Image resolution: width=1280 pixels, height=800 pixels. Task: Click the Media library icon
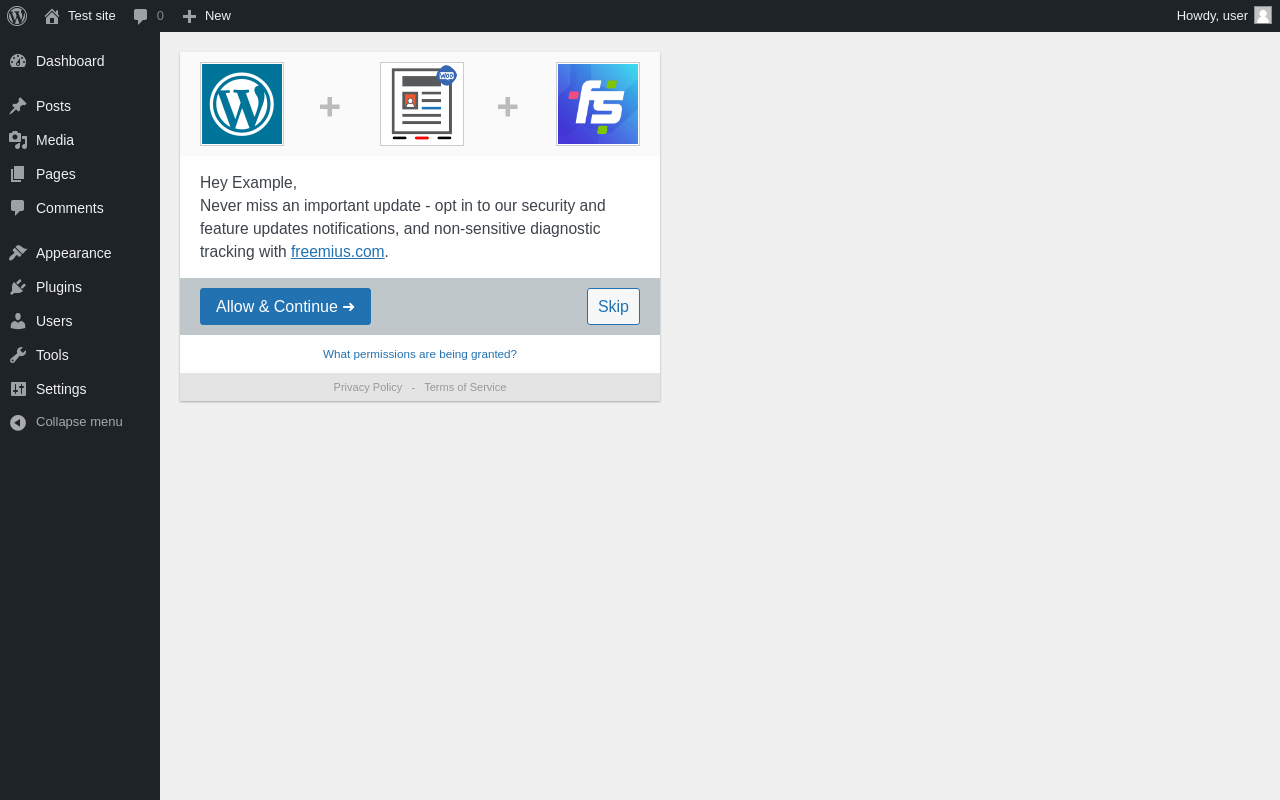coord(18,140)
